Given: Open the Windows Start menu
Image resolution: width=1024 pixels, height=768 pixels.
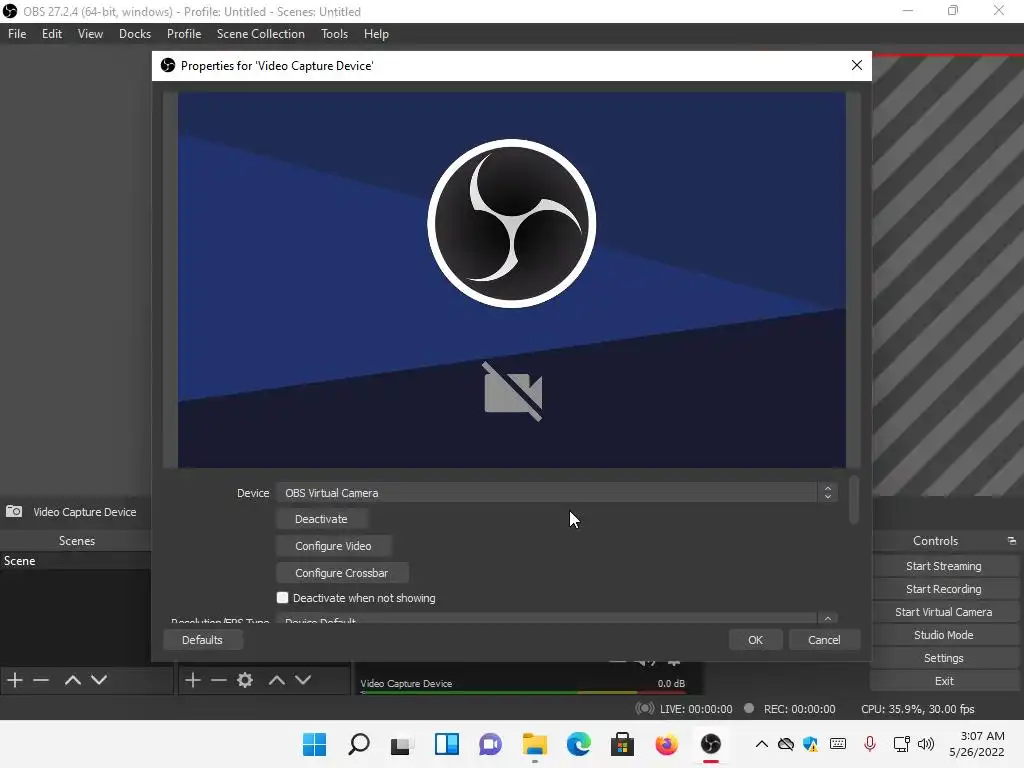Looking at the screenshot, I should tap(314, 744).
